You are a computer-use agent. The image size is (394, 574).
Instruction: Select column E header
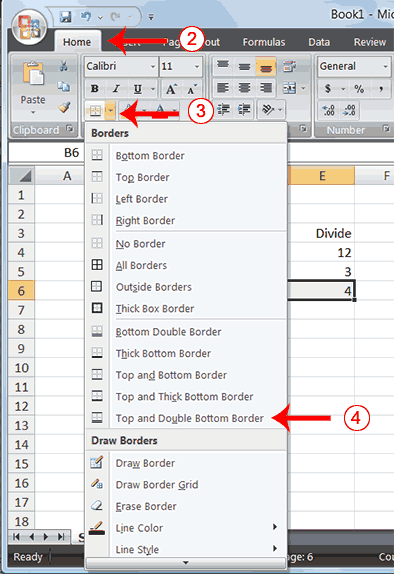pyautogui.click(x=321, y=176)
